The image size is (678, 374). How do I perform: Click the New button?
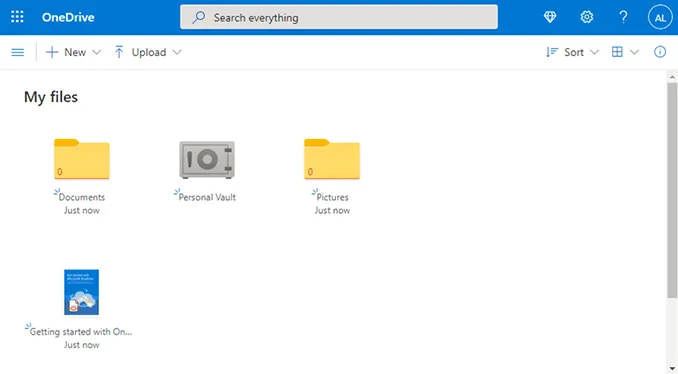73,52
